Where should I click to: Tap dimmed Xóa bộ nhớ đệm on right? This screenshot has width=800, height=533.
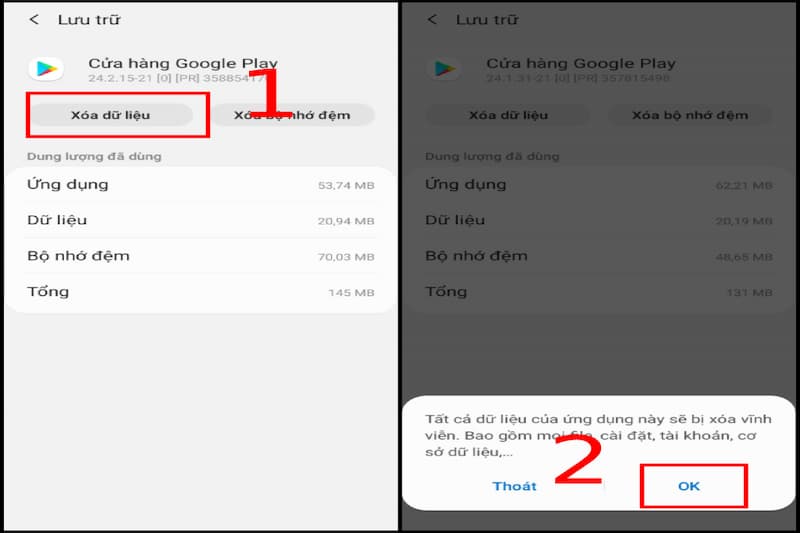[690, 115]
